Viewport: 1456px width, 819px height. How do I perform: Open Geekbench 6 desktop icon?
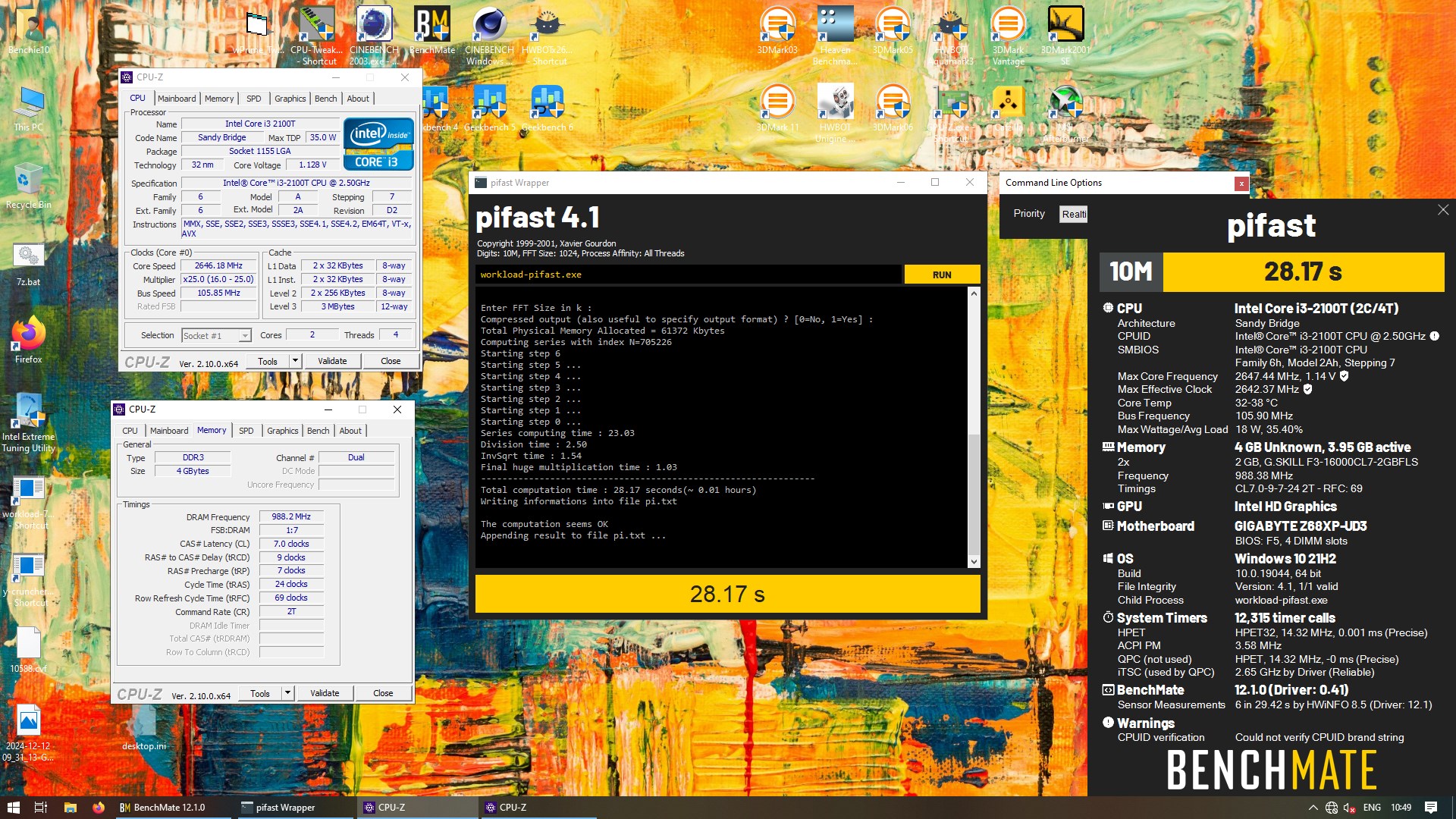(x=547, y=108)
